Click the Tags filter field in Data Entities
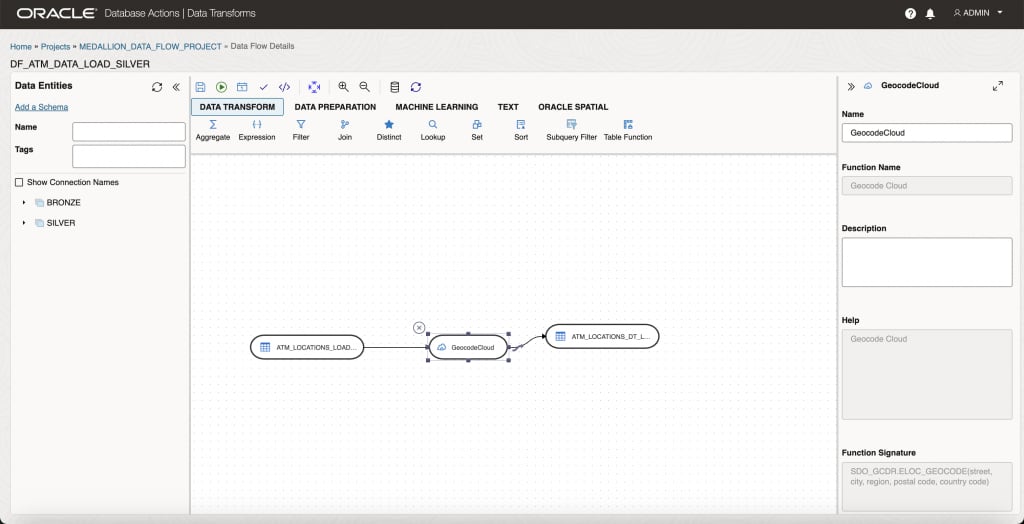 coord(129,156)
